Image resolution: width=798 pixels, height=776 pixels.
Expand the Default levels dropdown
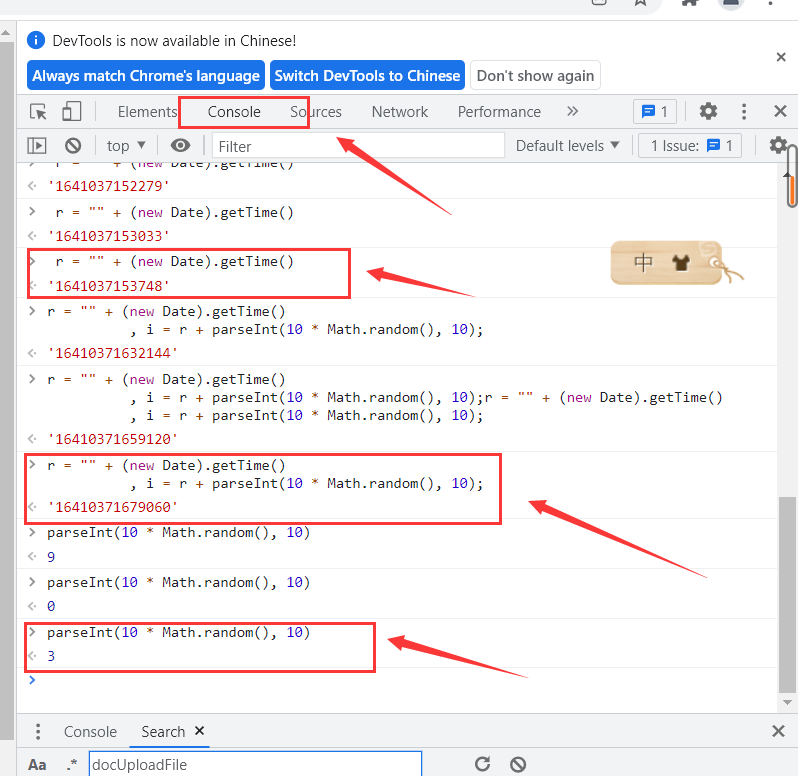pos(567,146)
